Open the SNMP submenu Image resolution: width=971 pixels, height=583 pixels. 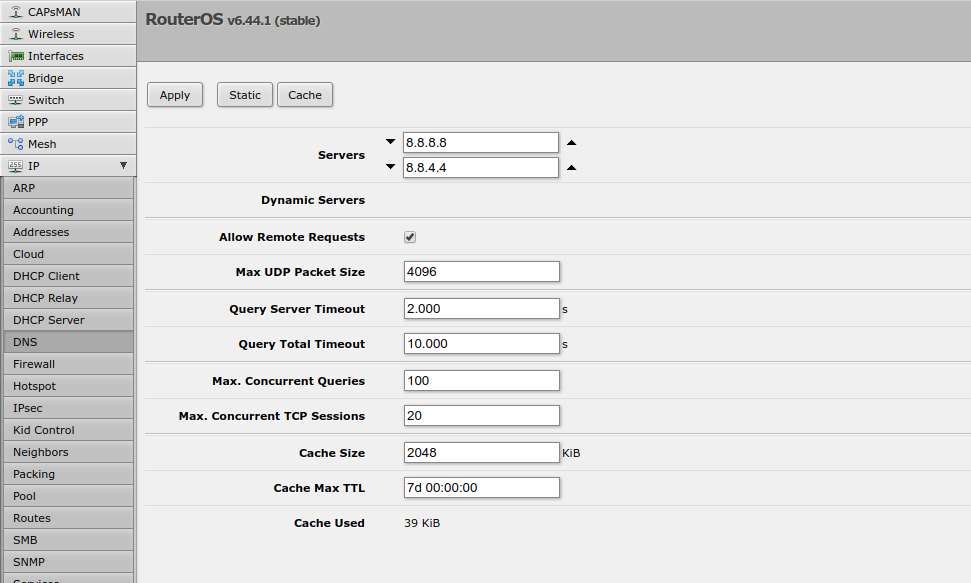pos(68,562)
